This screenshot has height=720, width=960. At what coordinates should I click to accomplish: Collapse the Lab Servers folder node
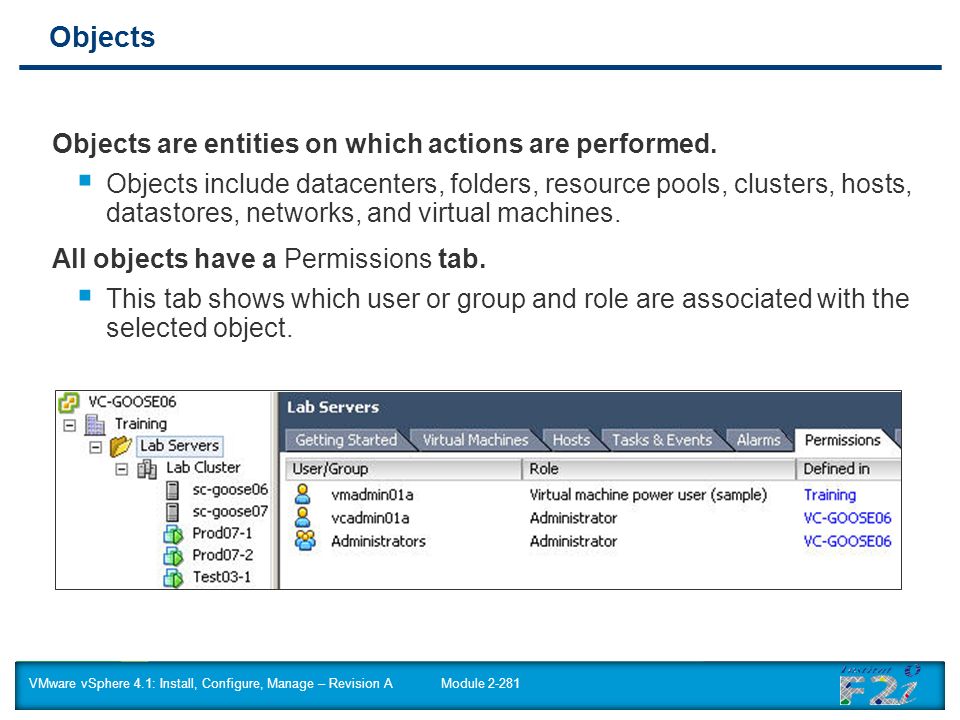tap(96, 447)
